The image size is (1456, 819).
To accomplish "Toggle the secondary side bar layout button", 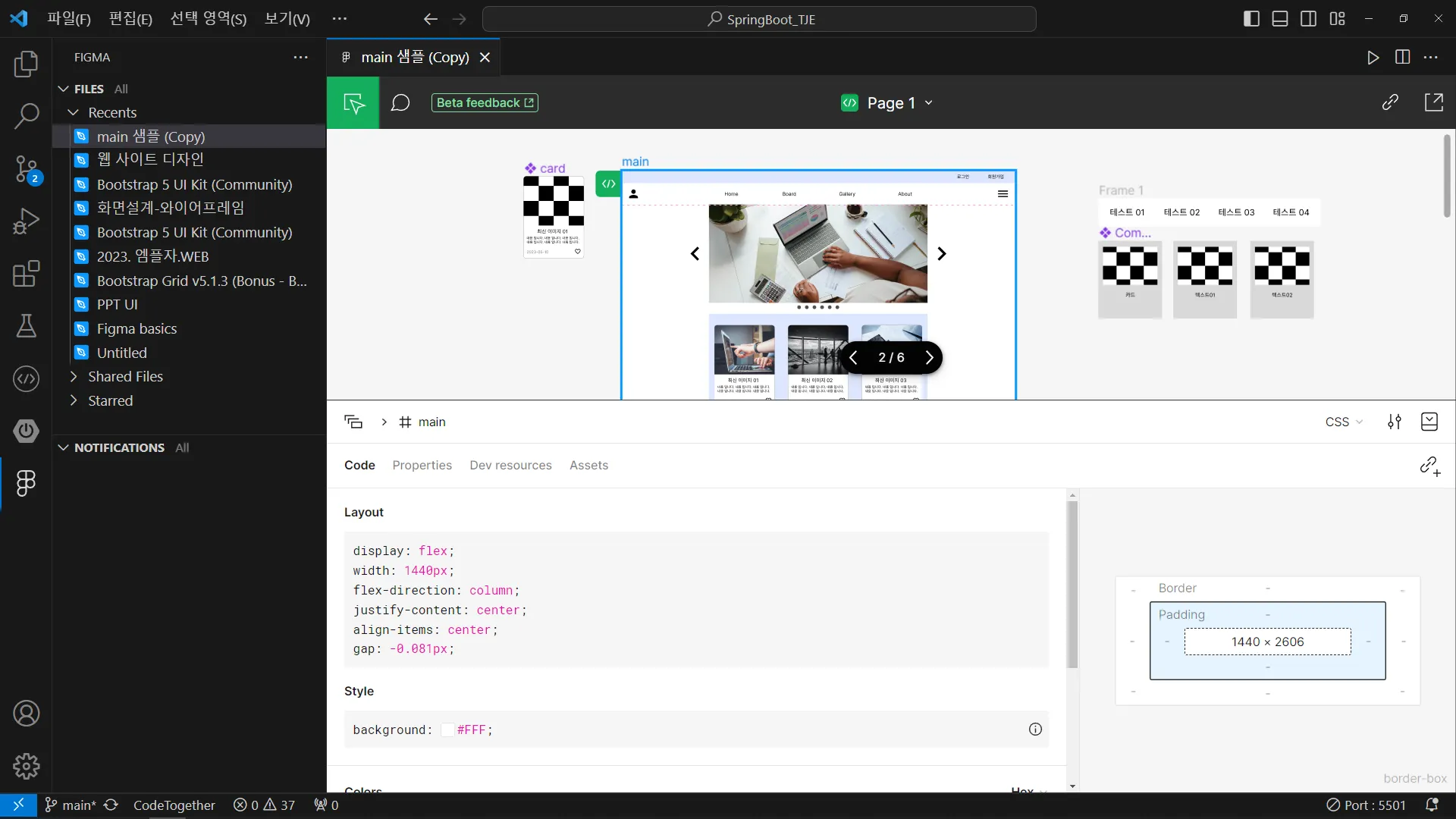I will pyautogui.click(x=1308, y=19).
